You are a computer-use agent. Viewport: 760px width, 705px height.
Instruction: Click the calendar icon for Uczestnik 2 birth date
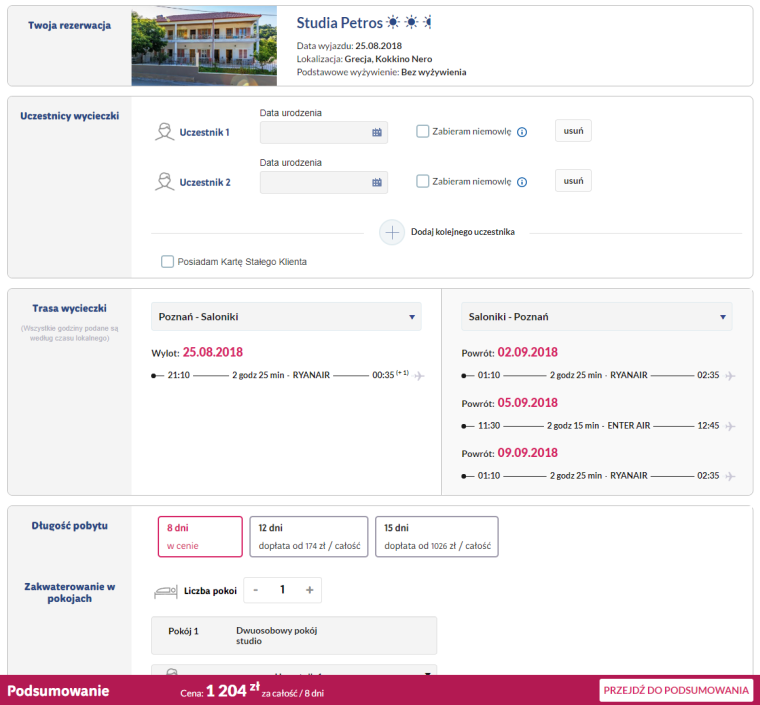click(x=377, y=182)
